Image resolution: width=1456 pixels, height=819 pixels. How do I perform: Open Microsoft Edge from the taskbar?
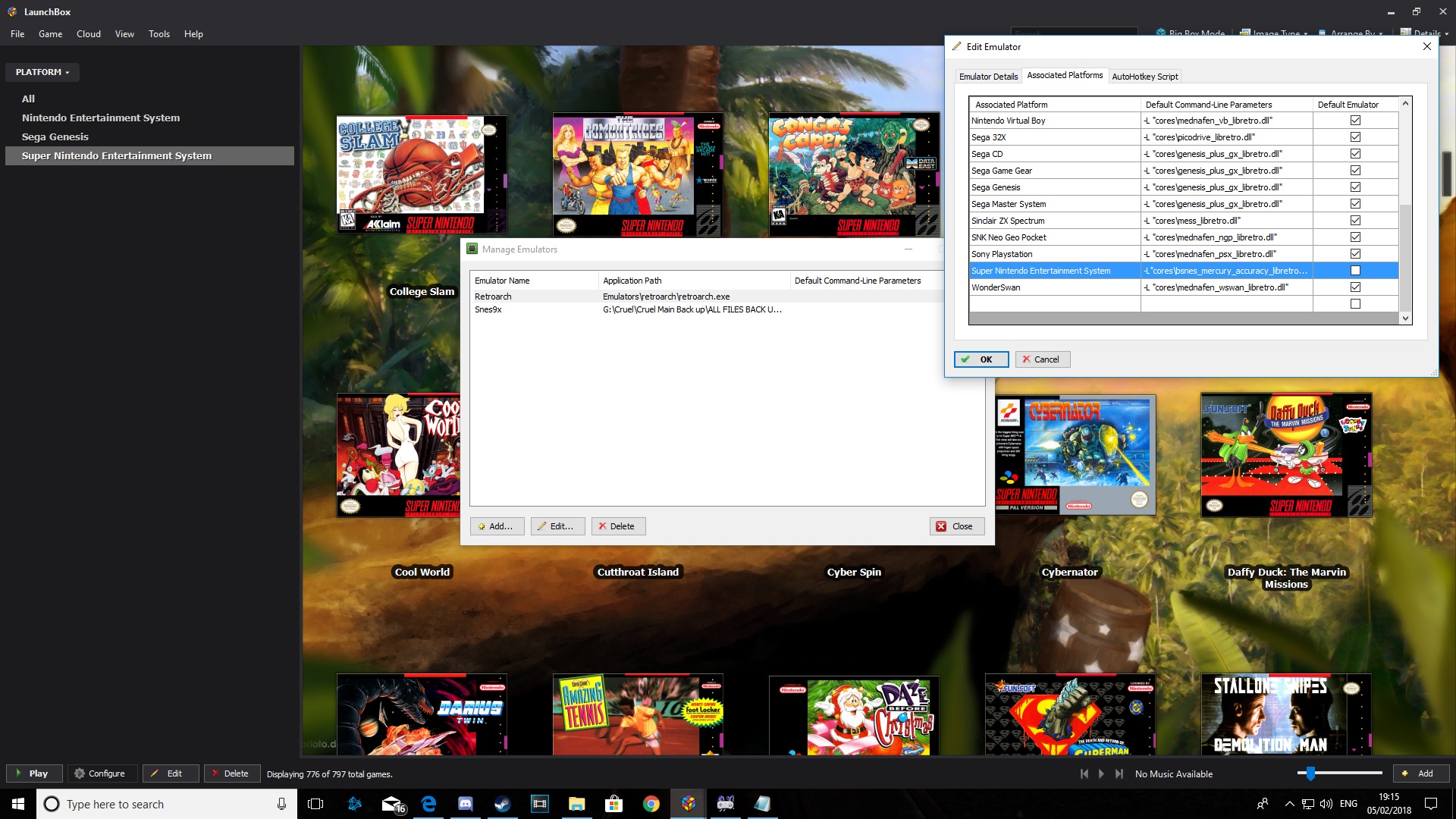(x=428, y=804)
